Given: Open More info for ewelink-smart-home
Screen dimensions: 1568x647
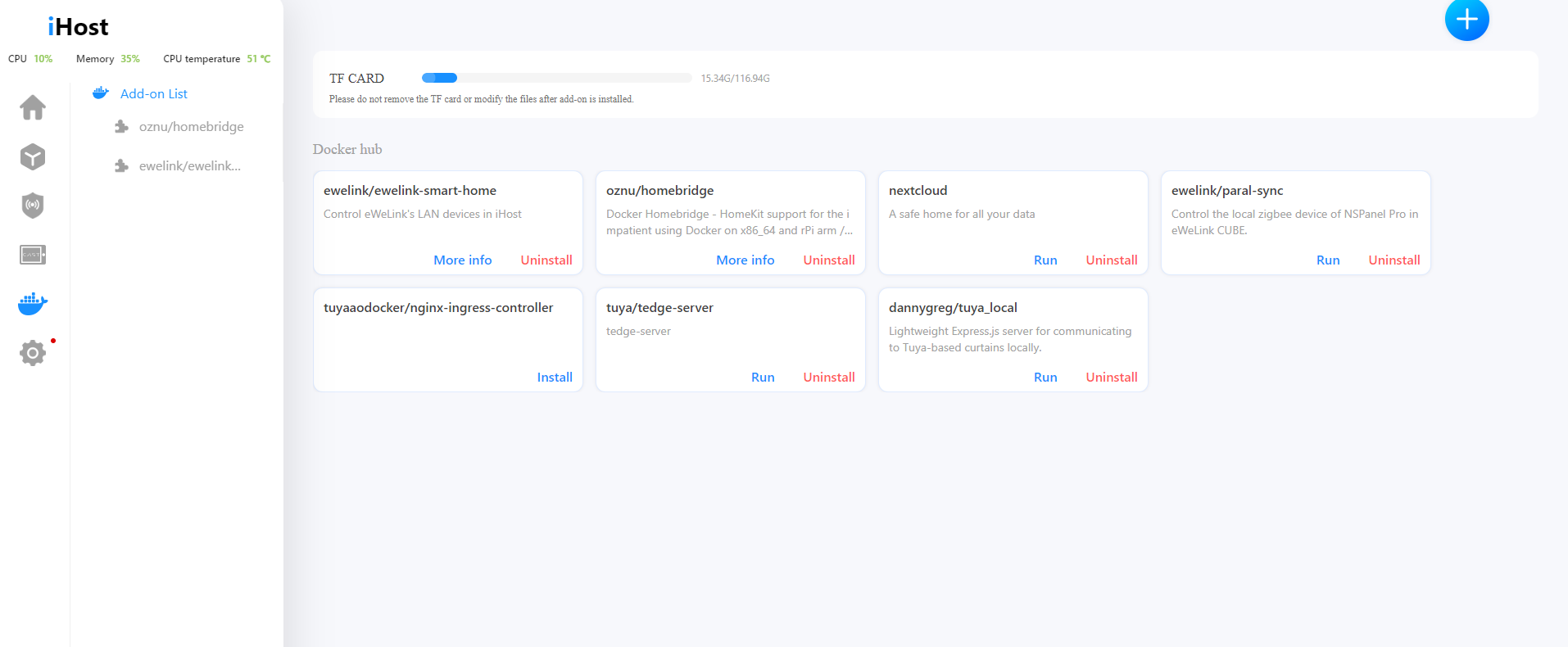Looking at the screenshot, I should coord(463,260).
